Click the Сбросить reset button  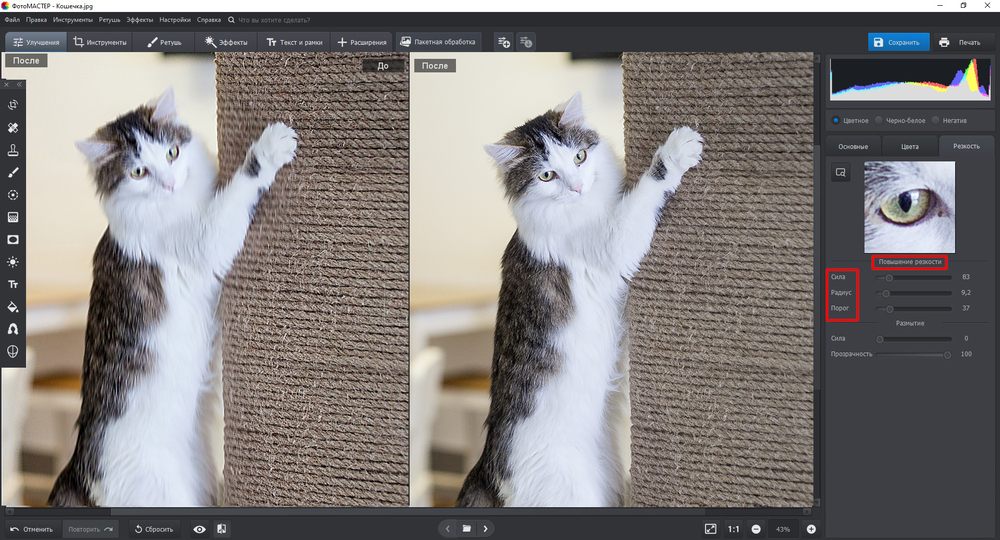coord(154,529)
